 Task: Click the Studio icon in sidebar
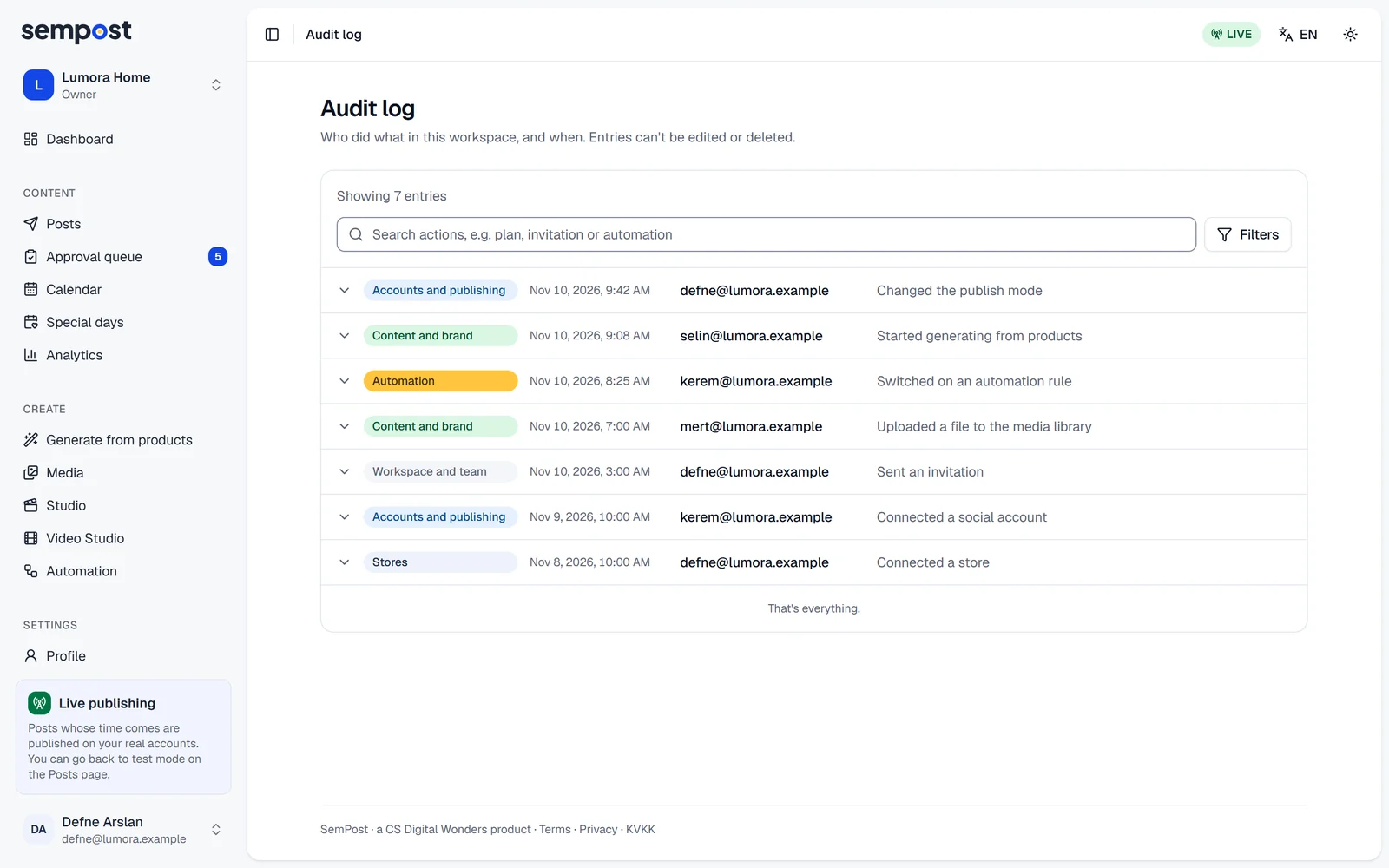point(31,505)
